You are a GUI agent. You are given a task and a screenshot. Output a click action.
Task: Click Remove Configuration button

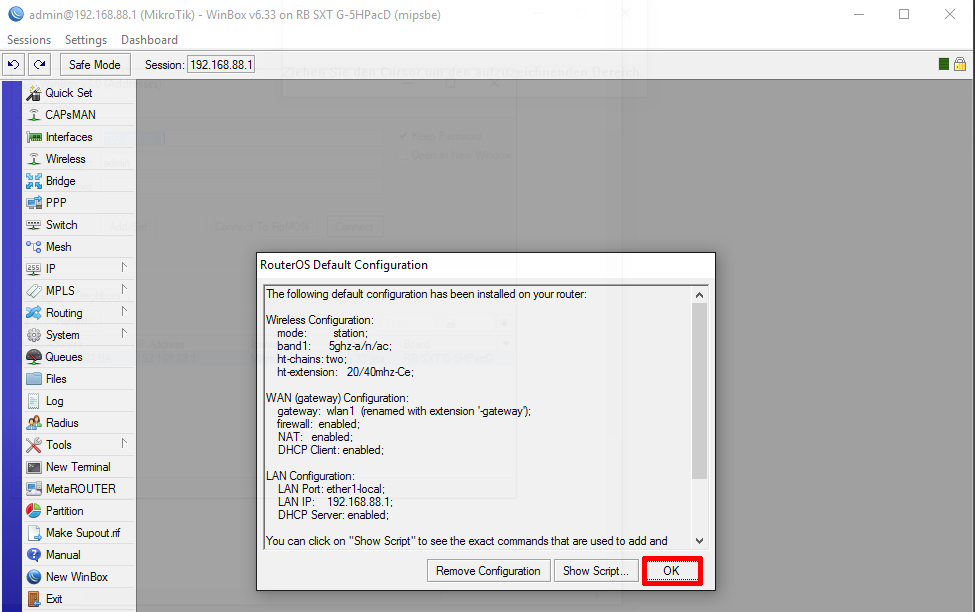(x=488, y=571)
